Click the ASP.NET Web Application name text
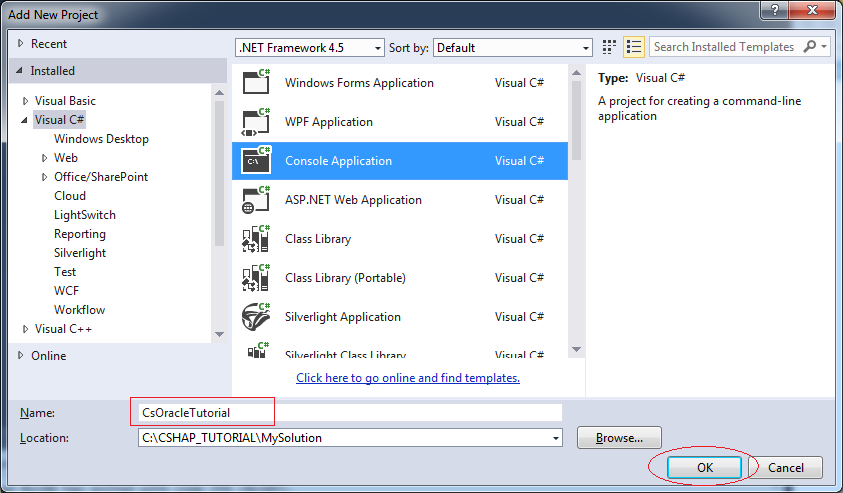 pyautogui.click(x=353, y=200)
